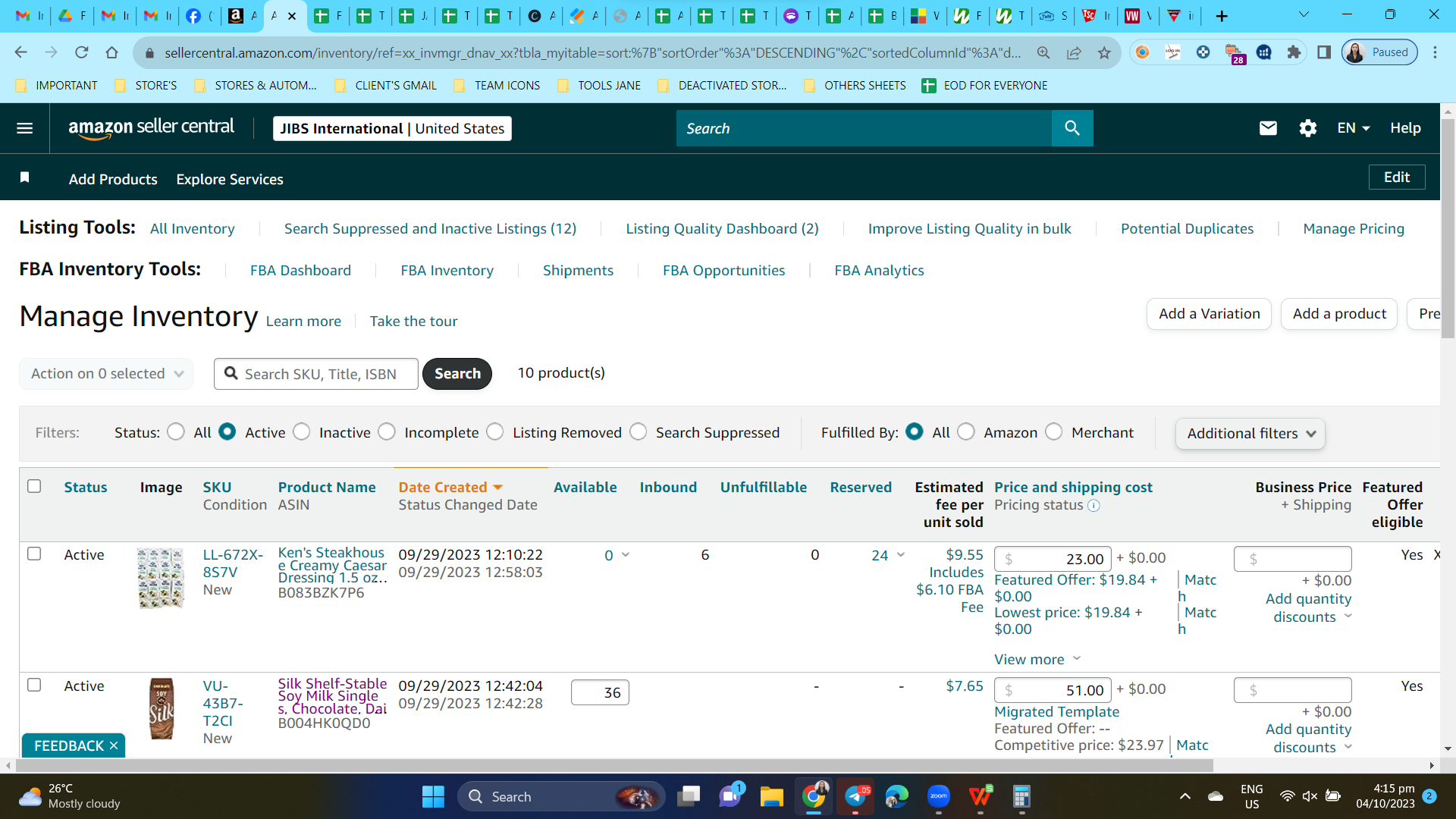Toggle the browser side panel icon

1324,52
